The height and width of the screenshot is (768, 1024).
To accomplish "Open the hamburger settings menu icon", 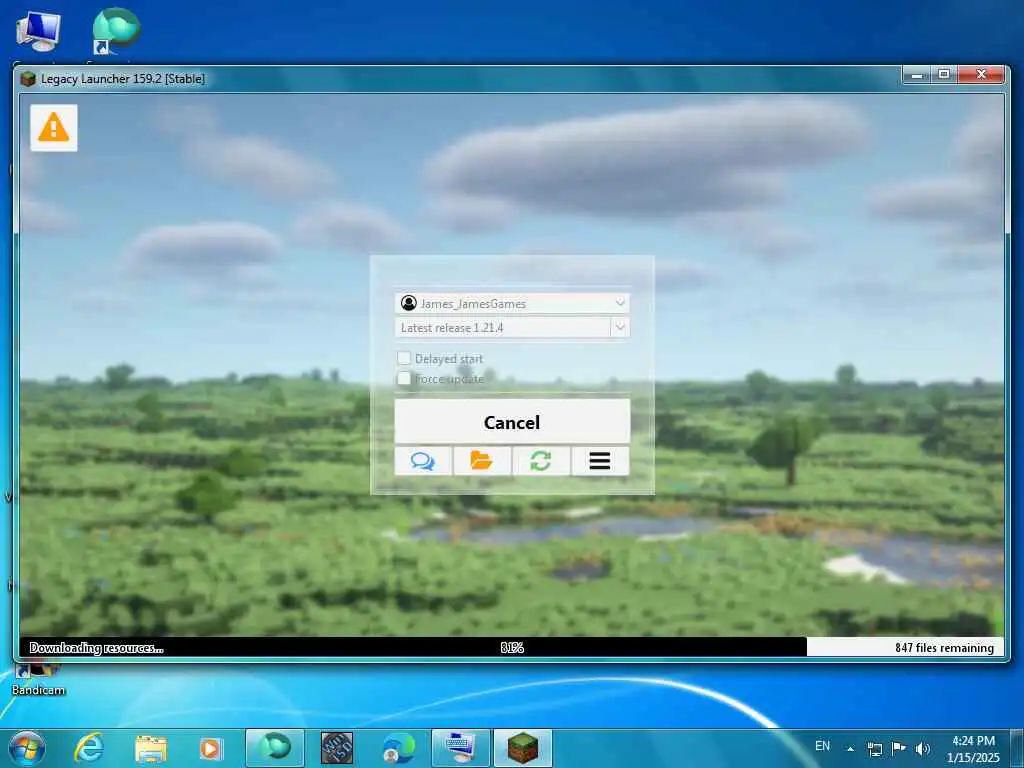I will (x=600, y=461).
